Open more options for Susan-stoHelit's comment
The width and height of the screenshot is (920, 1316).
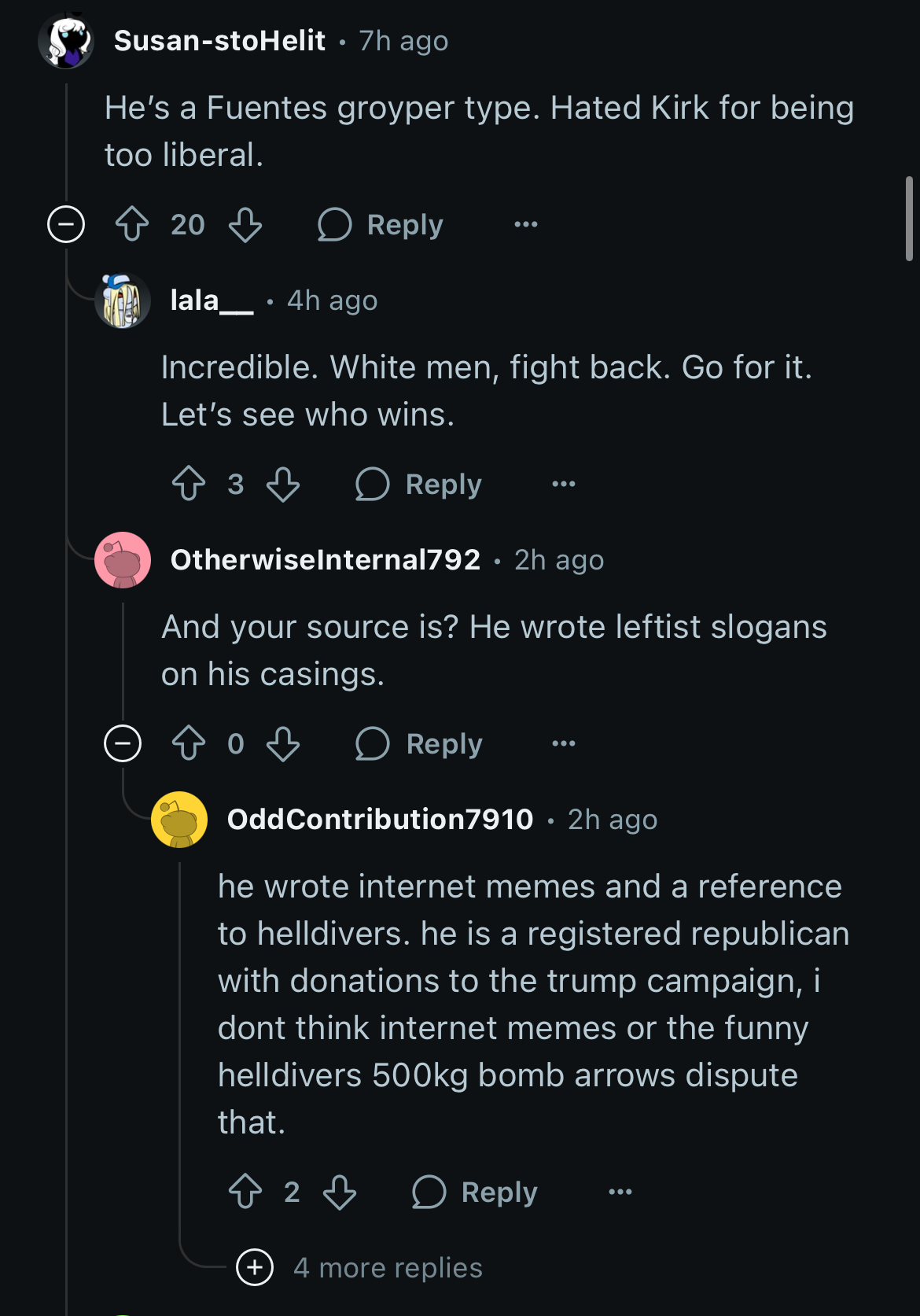(x=526, y=224)
